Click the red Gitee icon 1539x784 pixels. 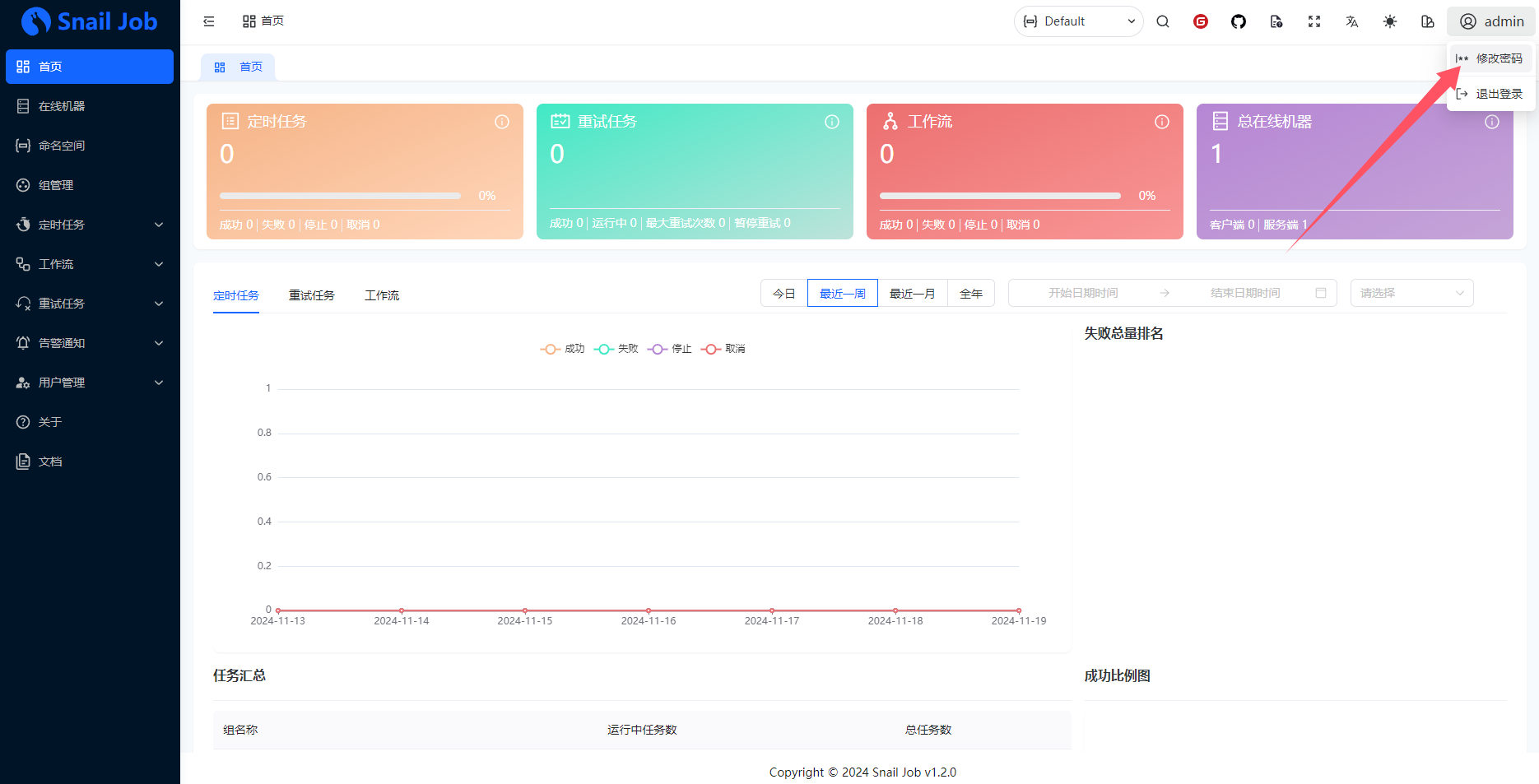click(x=1200, y=21)
